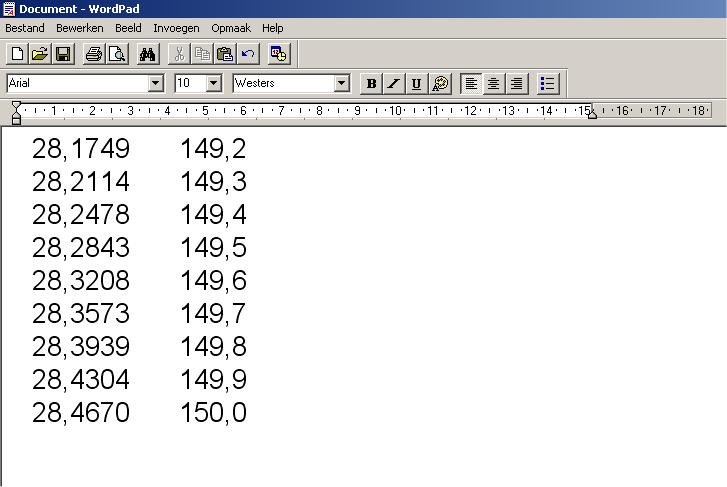727x487 pixels.
Task: Open the text color palette icon
Action: click(x=440, y=84)
